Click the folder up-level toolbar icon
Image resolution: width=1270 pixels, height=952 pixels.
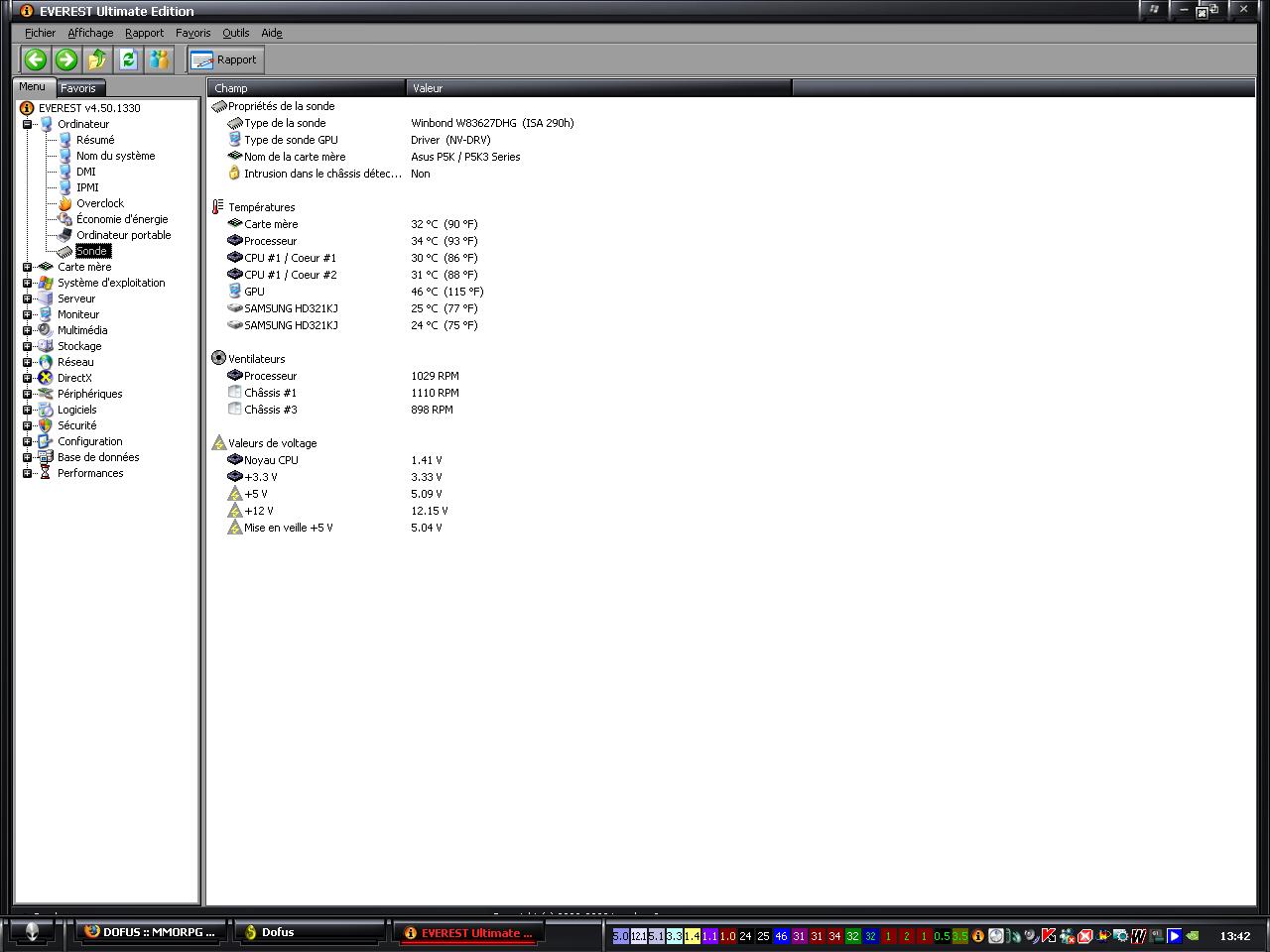97,59
